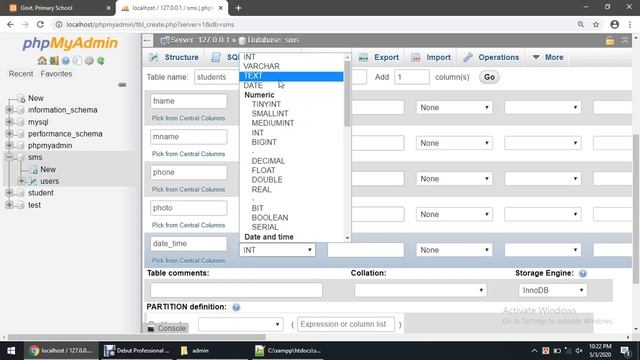The height and width of the screenshot is (360, 640).
Task: Click the link-with-main-panel chain icon
Action: [122, 84]
